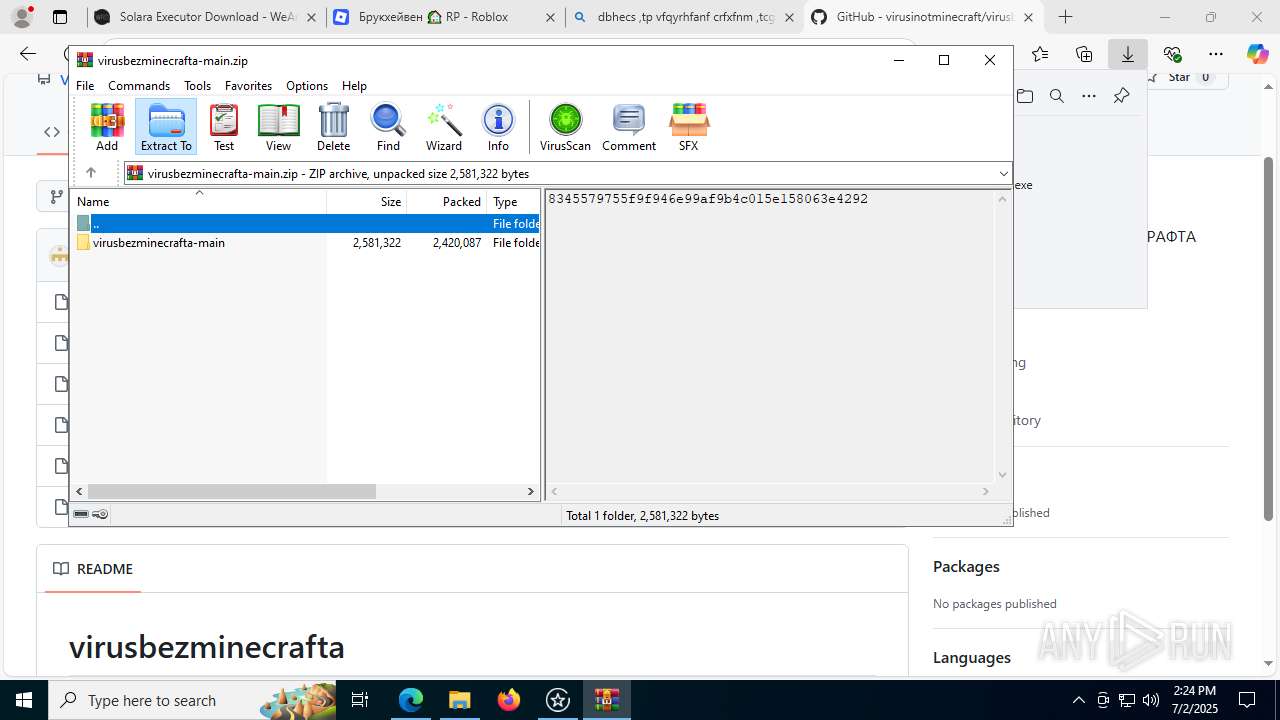1280x720 pixels.
Task: Go up one folder level arrow
Action: click(91, 173)
